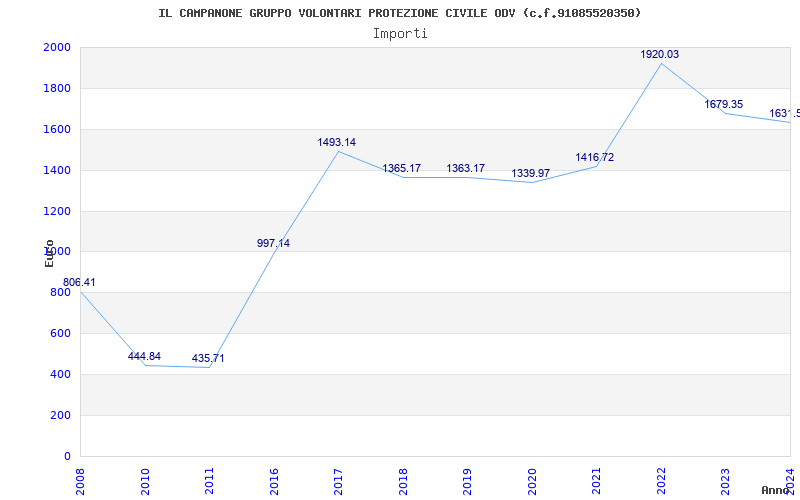Select the 2020 year axis label
Viewport: 800px width, 500px height.
532,480
